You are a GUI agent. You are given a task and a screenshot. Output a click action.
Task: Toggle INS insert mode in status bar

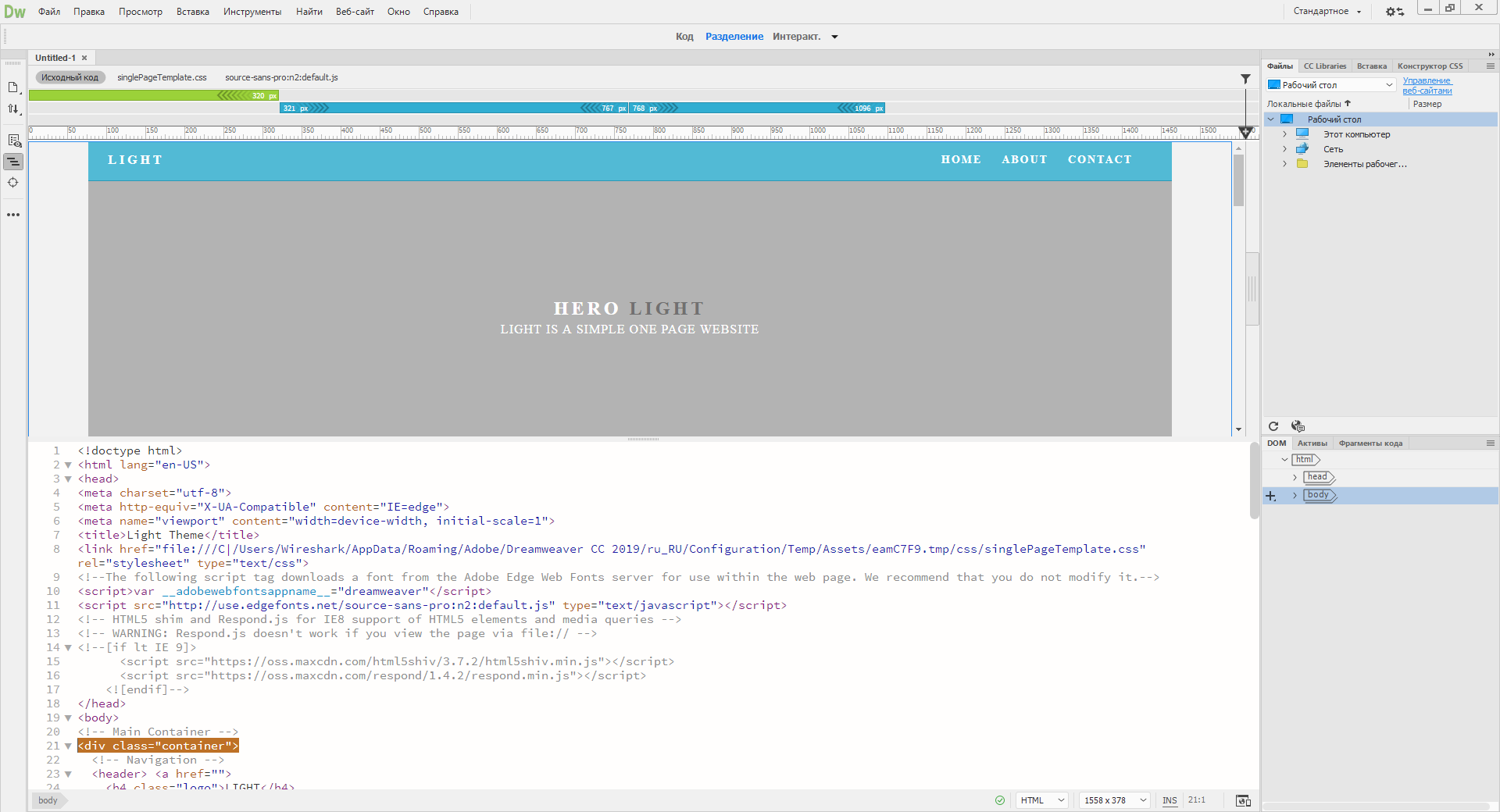(1170, 800)
